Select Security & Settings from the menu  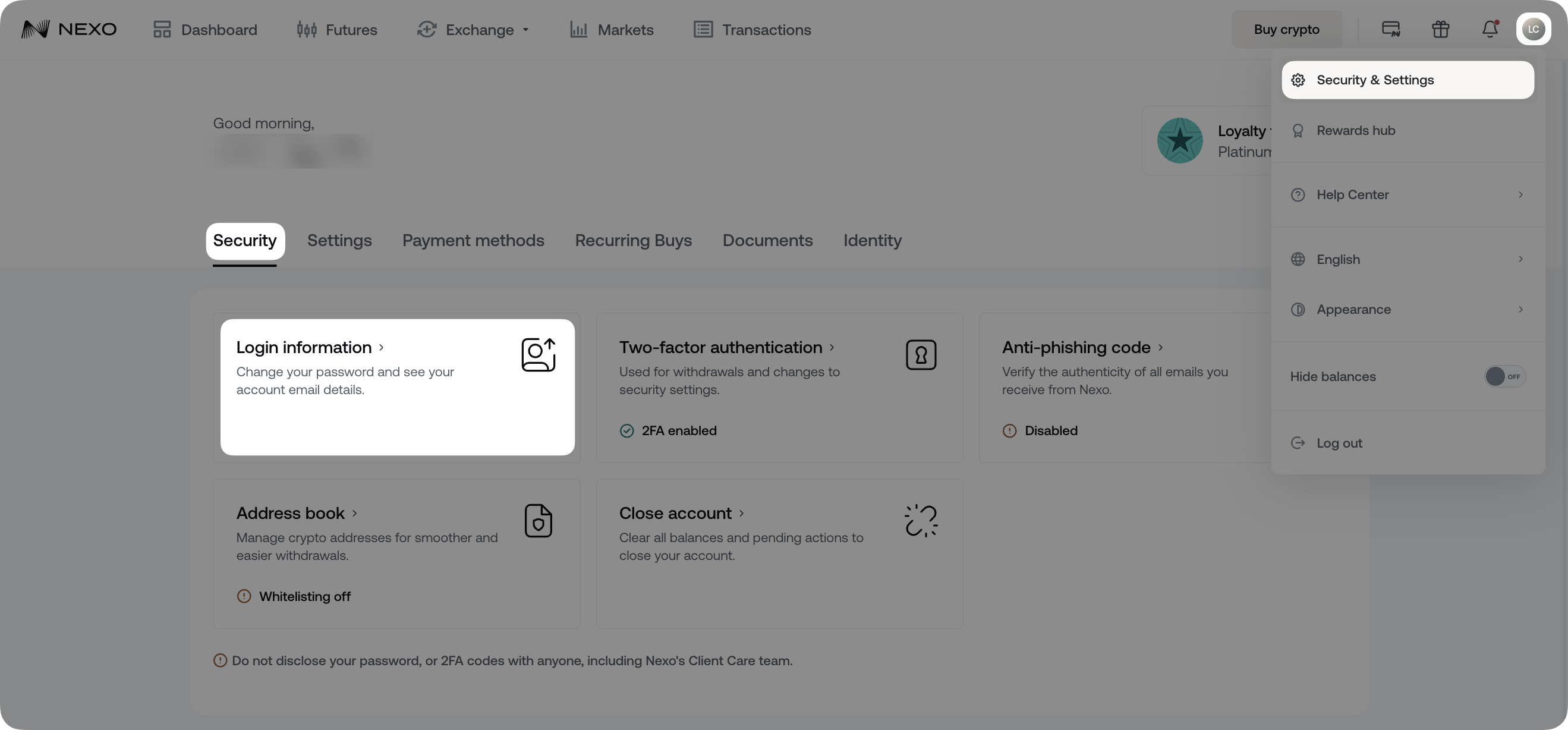[x=1375, y=80]
